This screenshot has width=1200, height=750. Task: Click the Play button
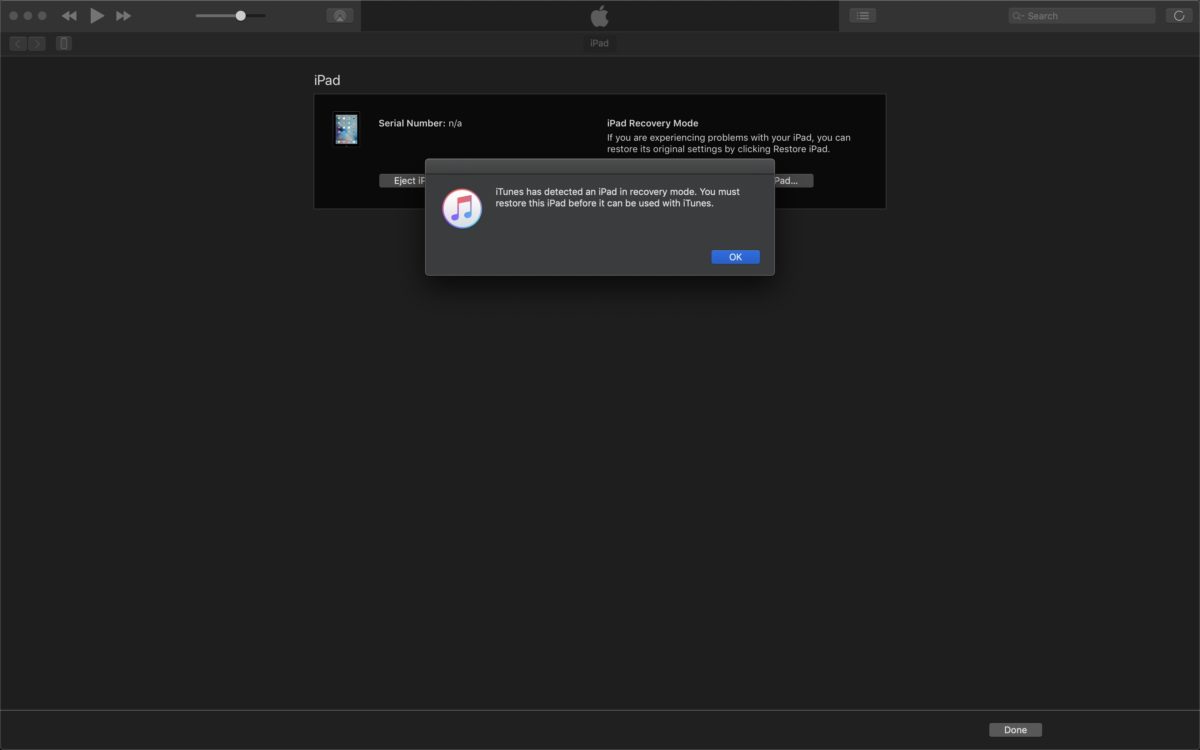click(x=97, y=15)
